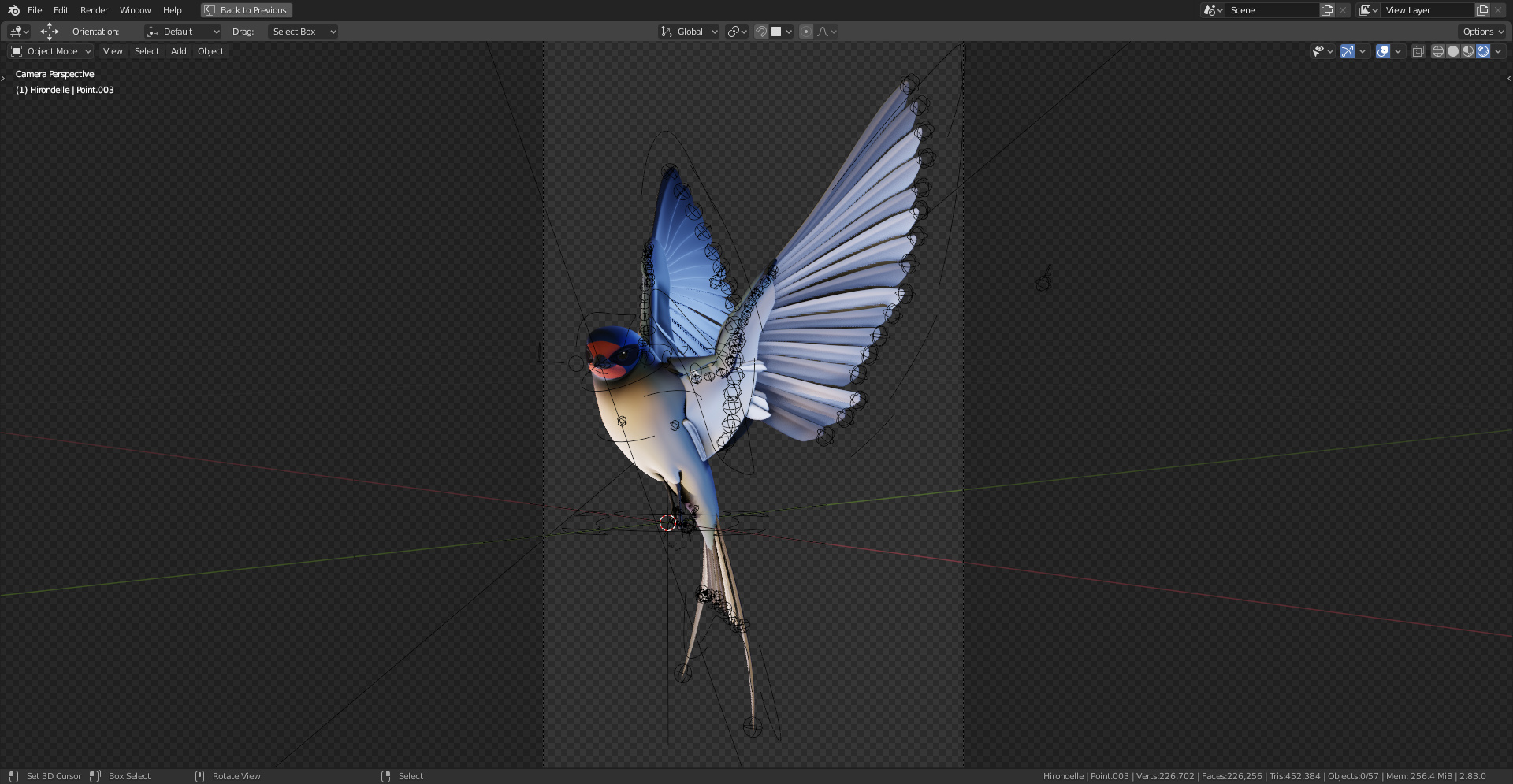
Task: Open the viewport Add menu
Action: coord(179,51)
